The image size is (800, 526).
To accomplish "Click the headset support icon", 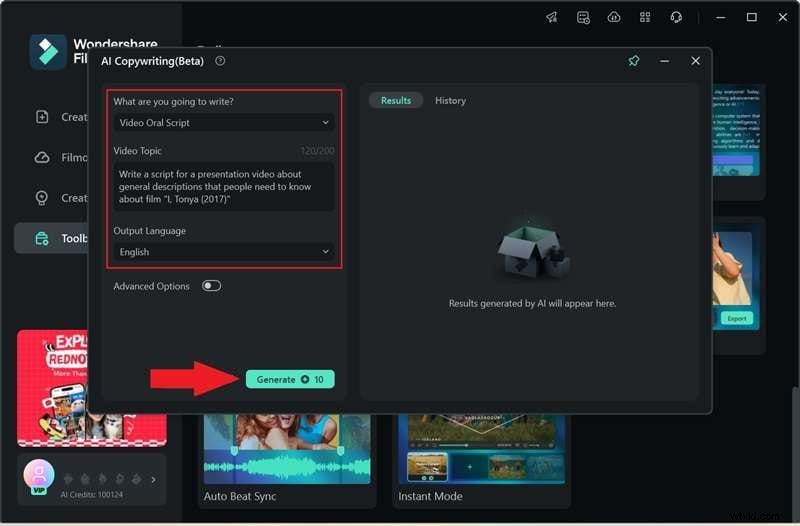I will [676, 17].
